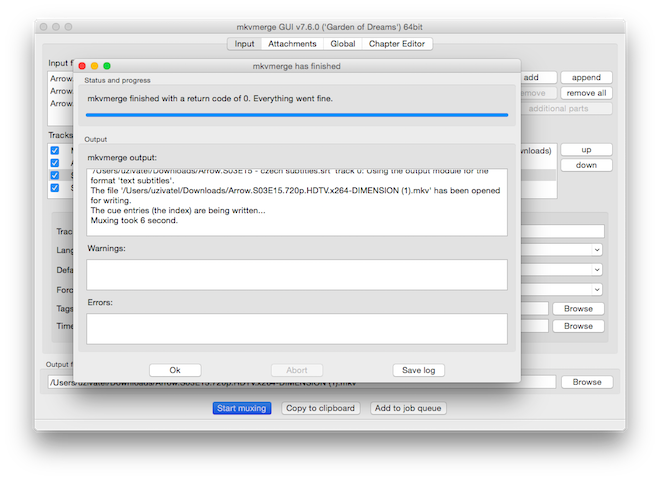Select second Arrow input file row
This screenshot has width=660, height=480.
click(61, 91)
